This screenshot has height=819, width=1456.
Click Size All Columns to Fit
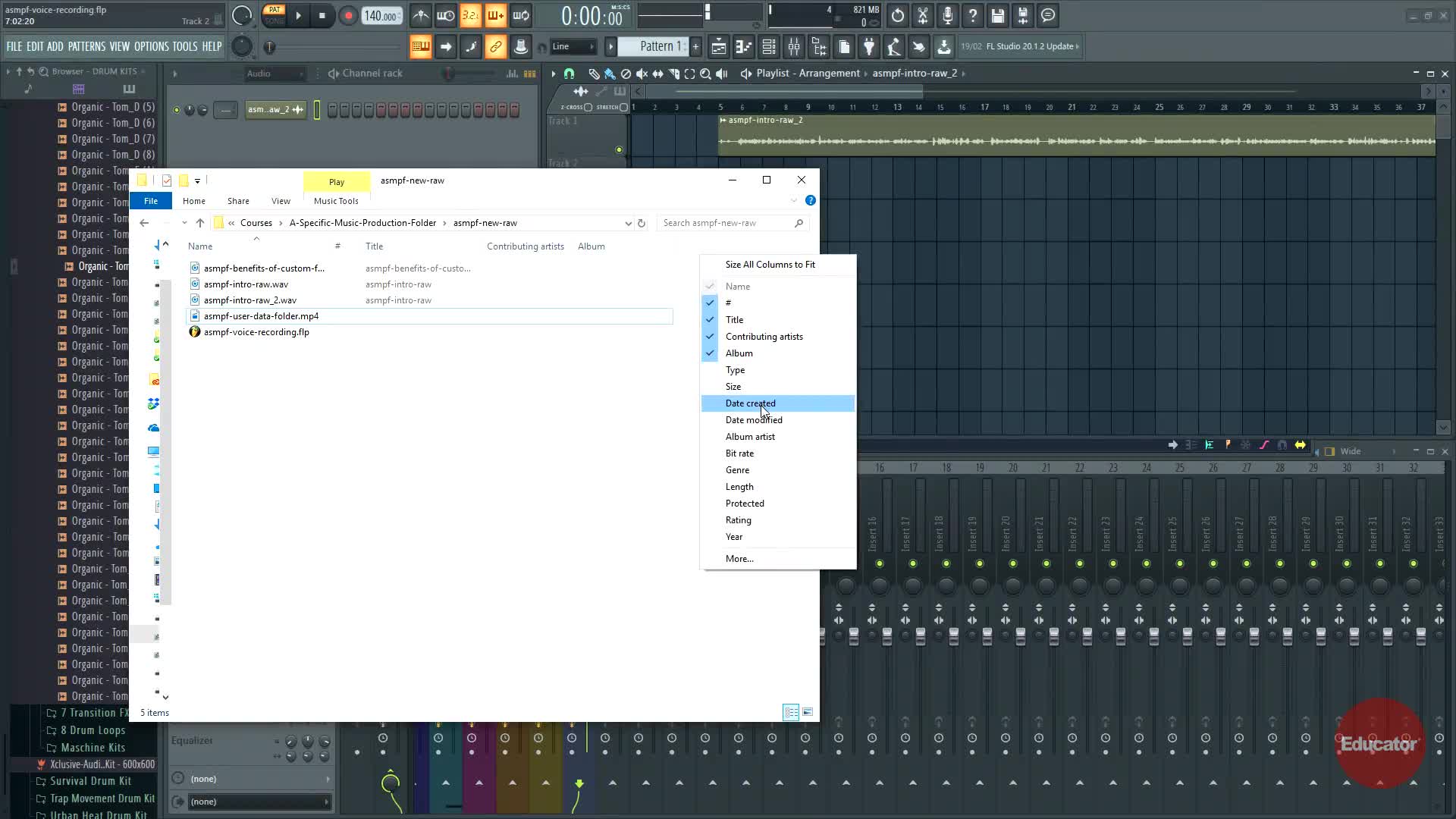pyautogui.click(x=770, y=265)
